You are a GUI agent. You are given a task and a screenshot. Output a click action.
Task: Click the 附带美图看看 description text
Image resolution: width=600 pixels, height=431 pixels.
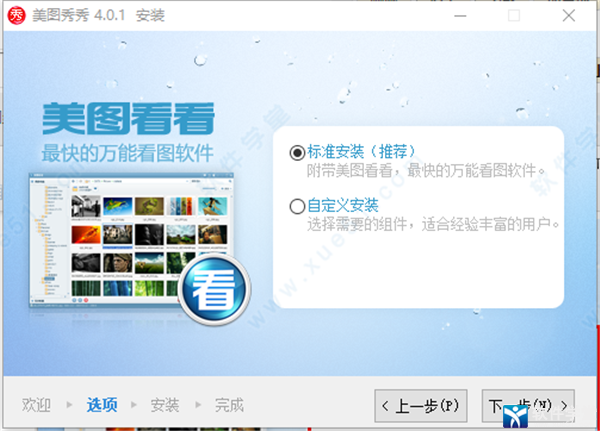coord(426,170)
